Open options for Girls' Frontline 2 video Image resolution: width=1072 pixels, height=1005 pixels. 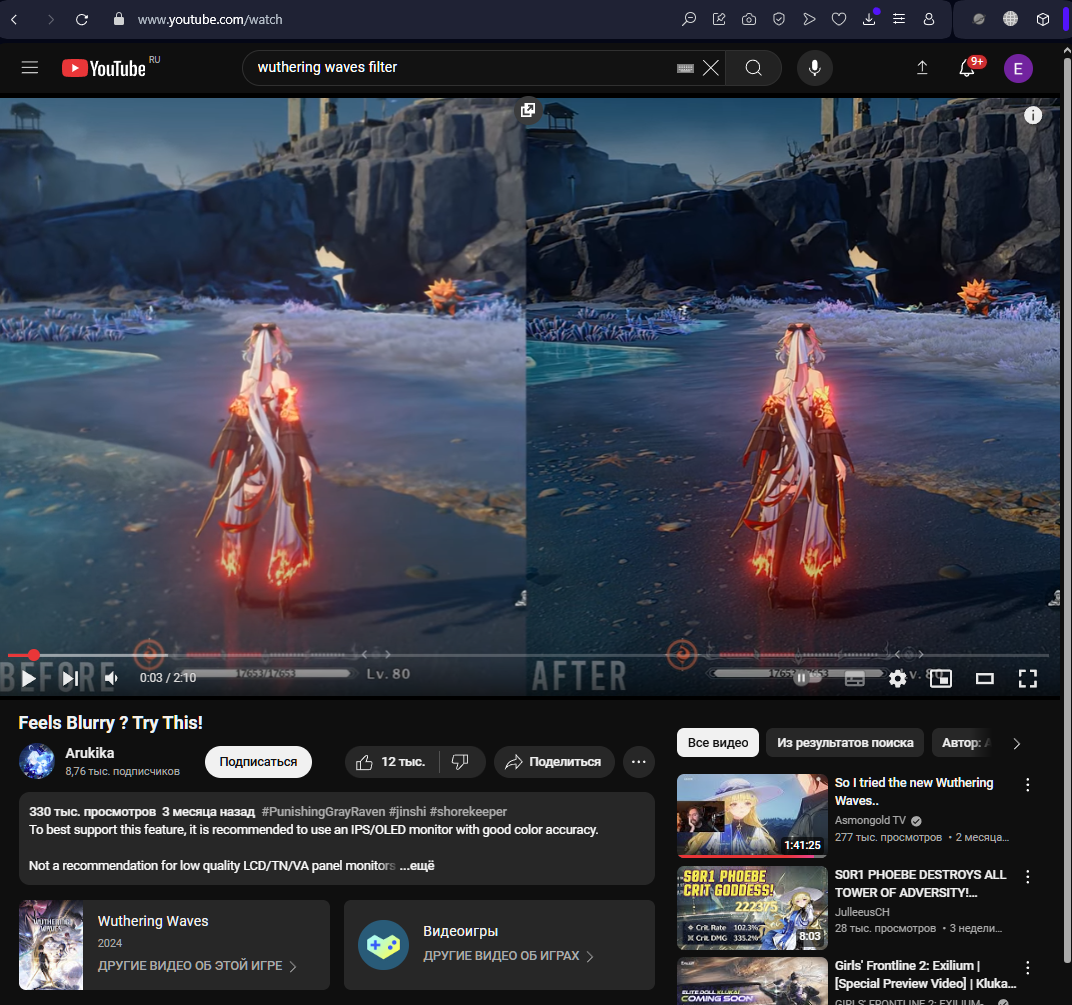pyautogui.click(x=1028, y=967)
